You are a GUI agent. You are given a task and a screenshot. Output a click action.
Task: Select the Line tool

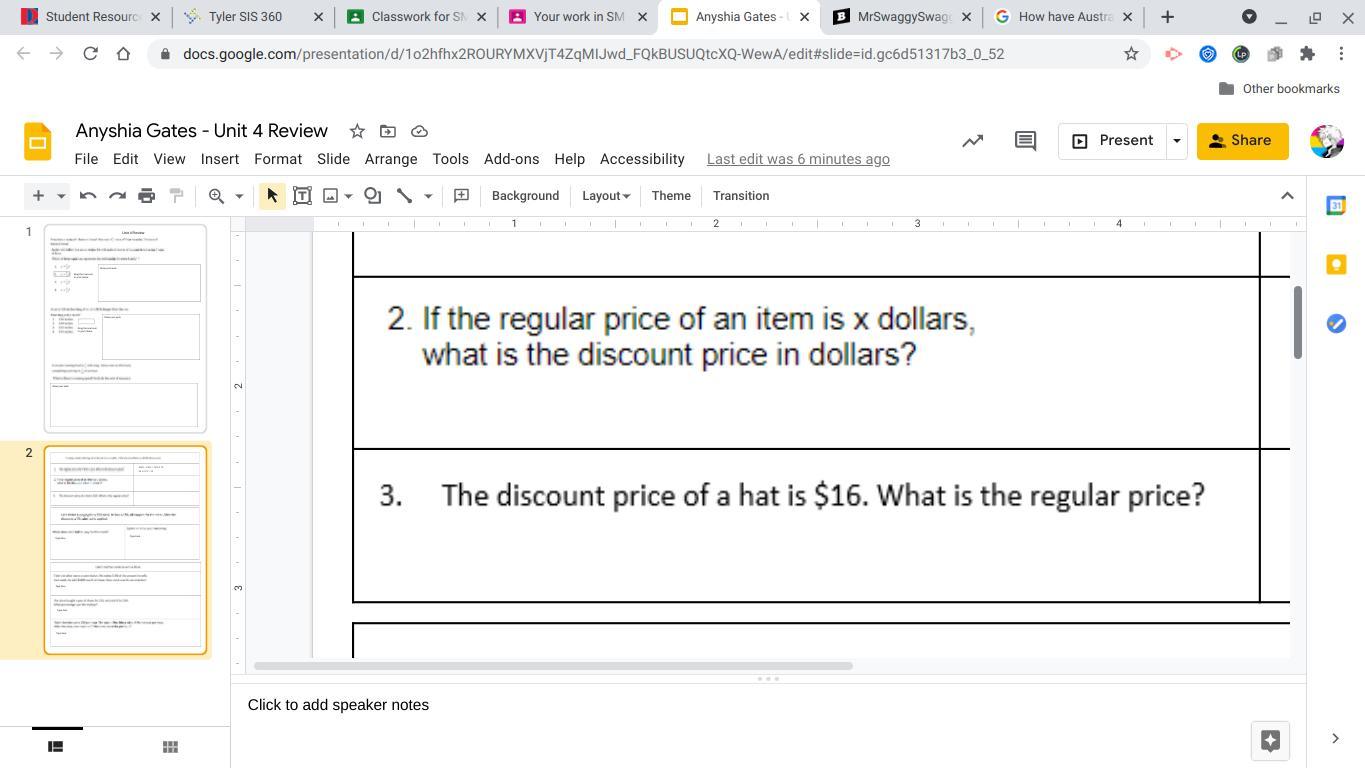404,196
